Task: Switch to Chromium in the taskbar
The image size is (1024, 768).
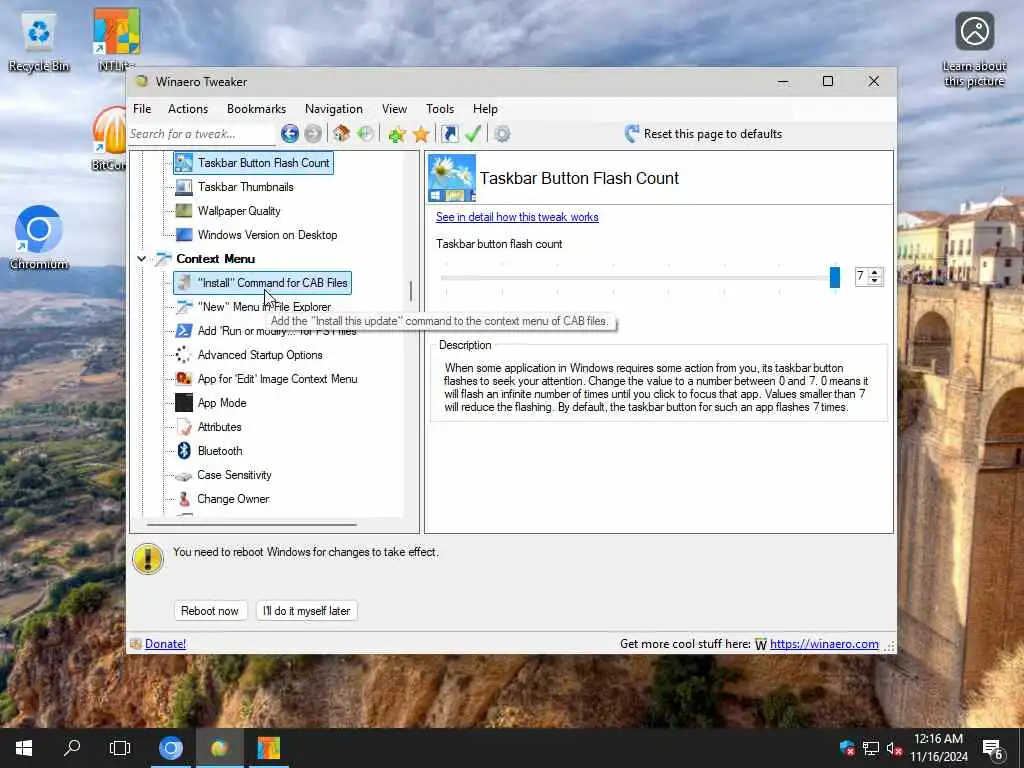Action: point(171,748)
